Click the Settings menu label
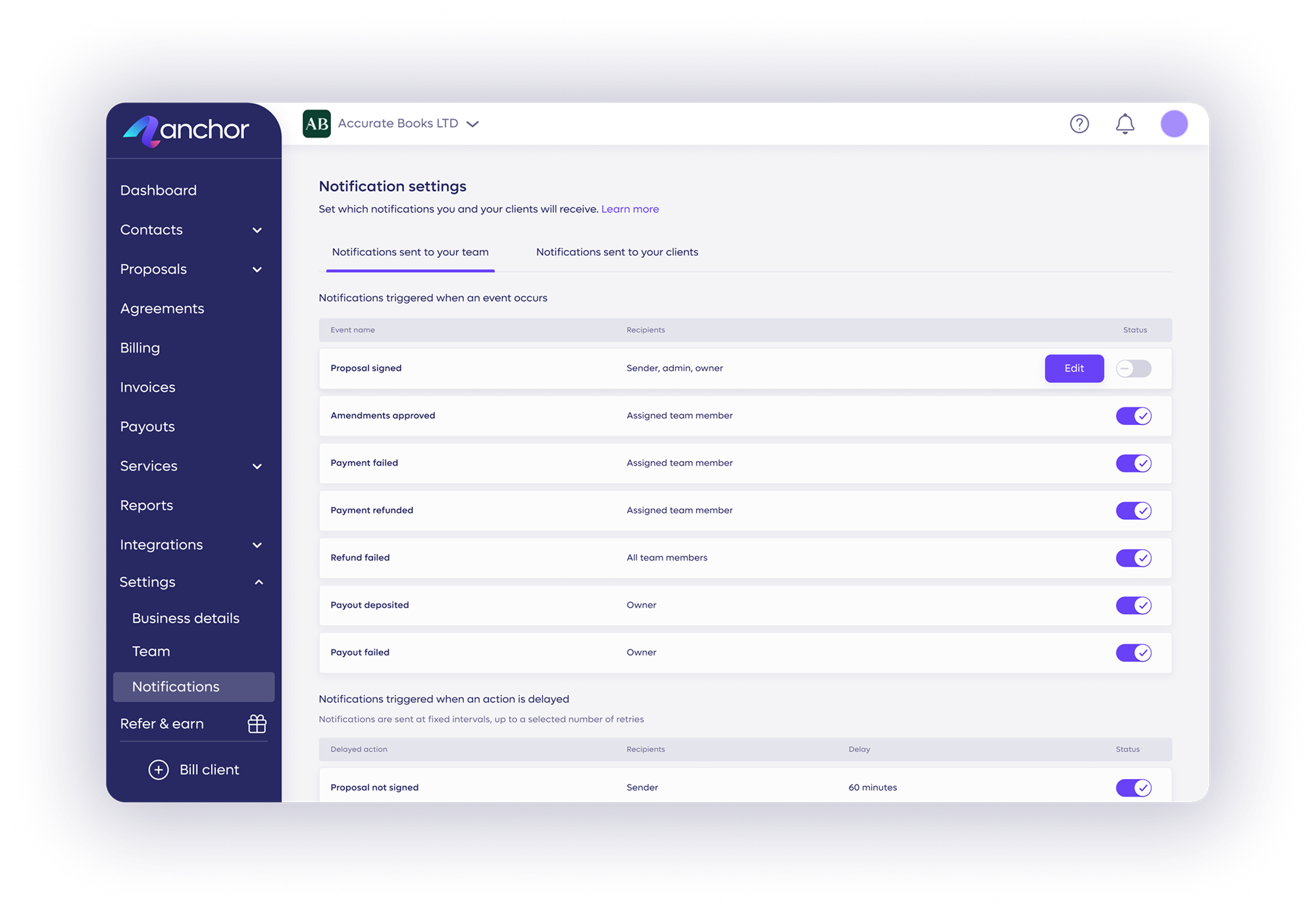The height and width of the screenshot is (912, 1316). 147,582
